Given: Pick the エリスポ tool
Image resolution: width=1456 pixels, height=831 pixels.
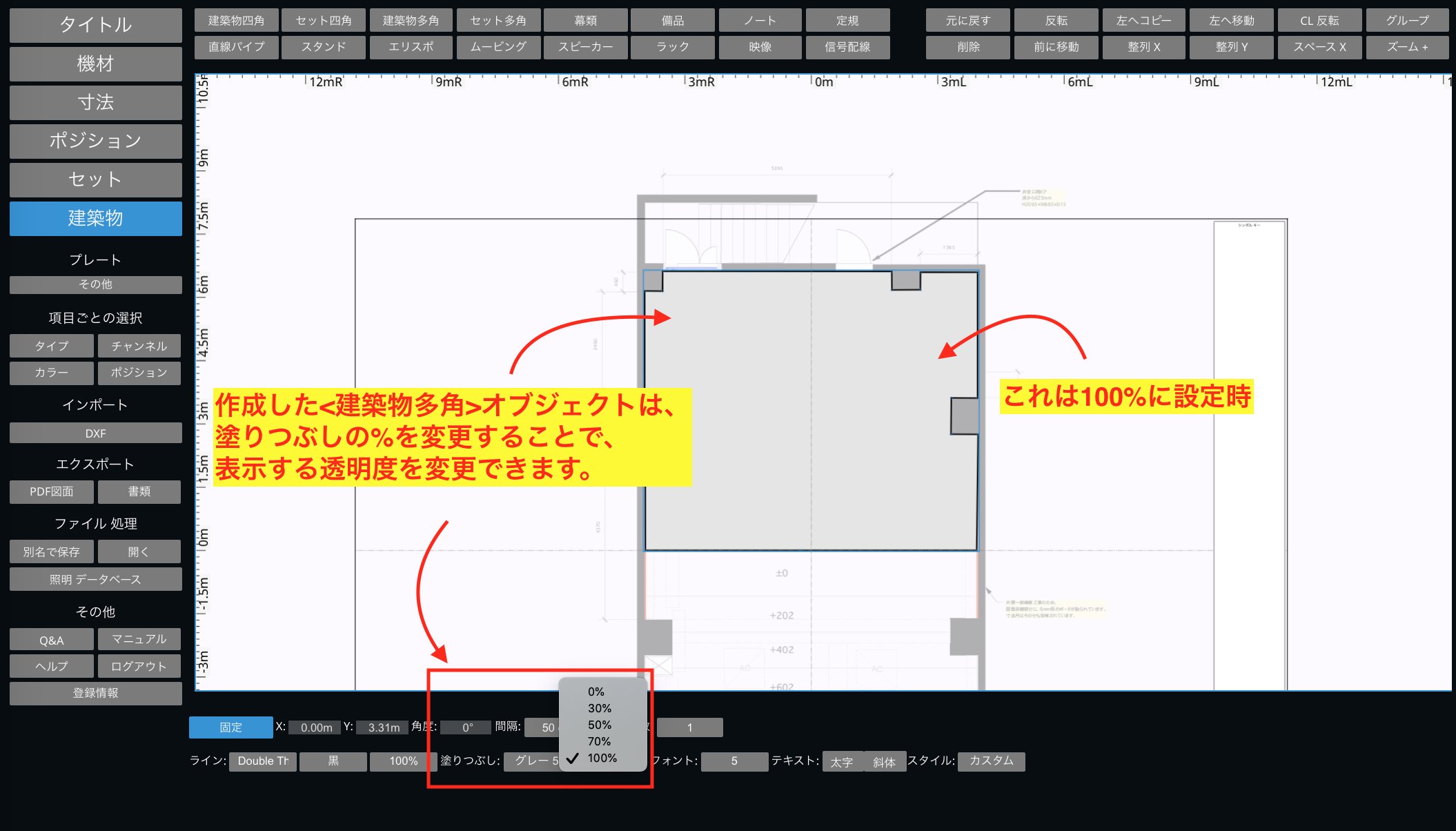Looking at the screenshot, I should pyautogui.click(x=411, y=47).
